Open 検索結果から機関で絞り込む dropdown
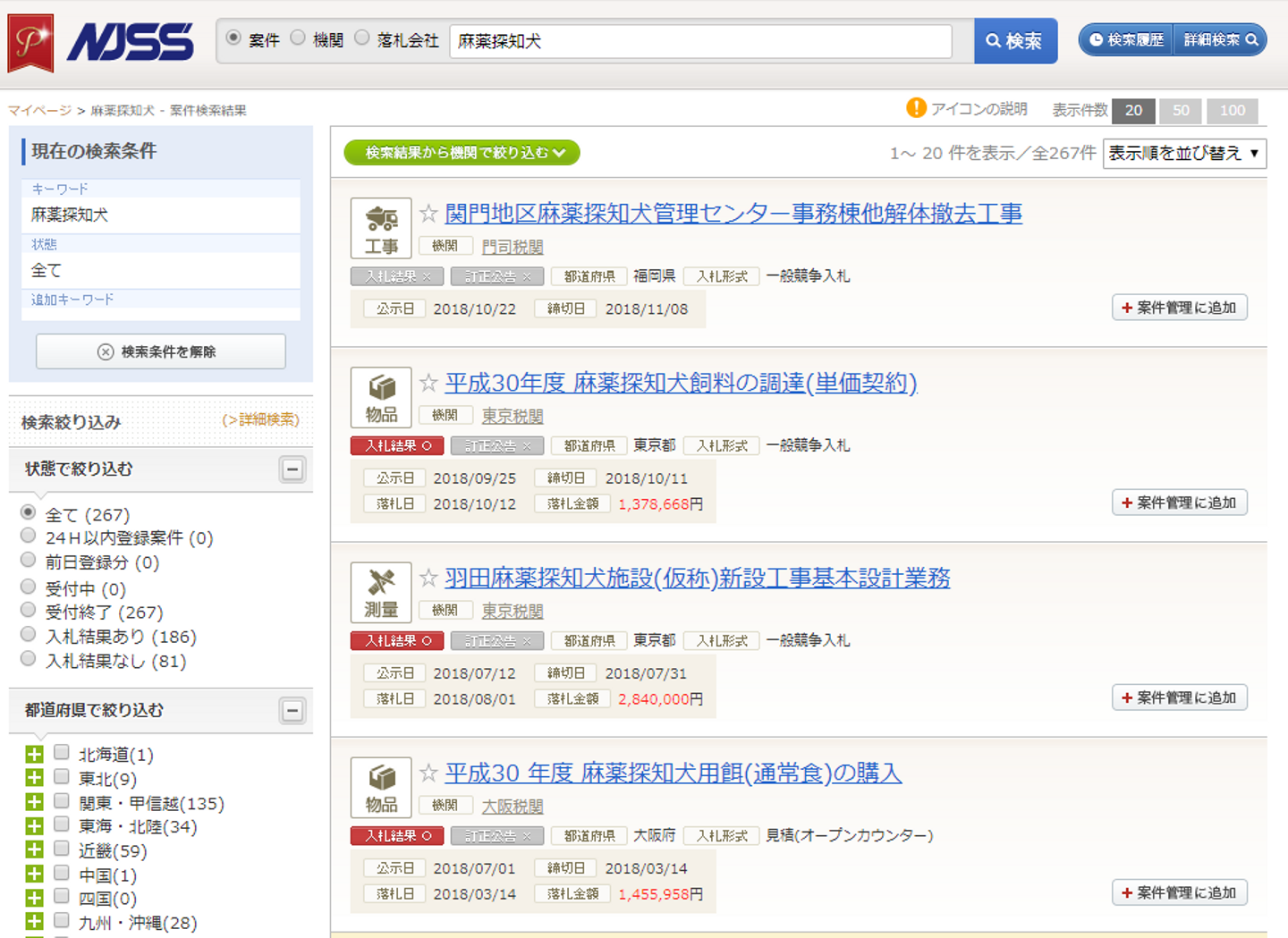 point(462,153)
